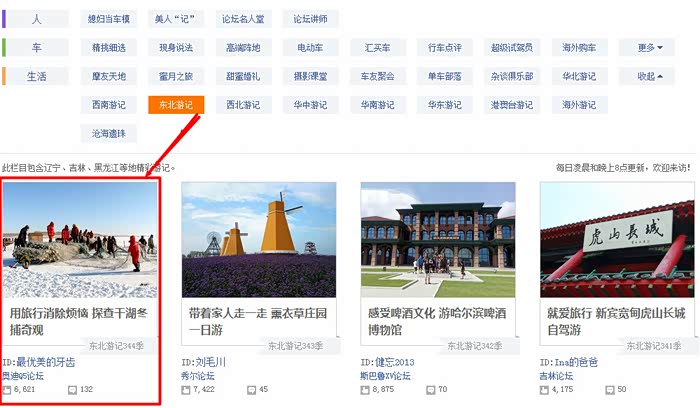Click views icon next to 7,422
The height and width of the screenshot is (408, 700).
(186, 390)
